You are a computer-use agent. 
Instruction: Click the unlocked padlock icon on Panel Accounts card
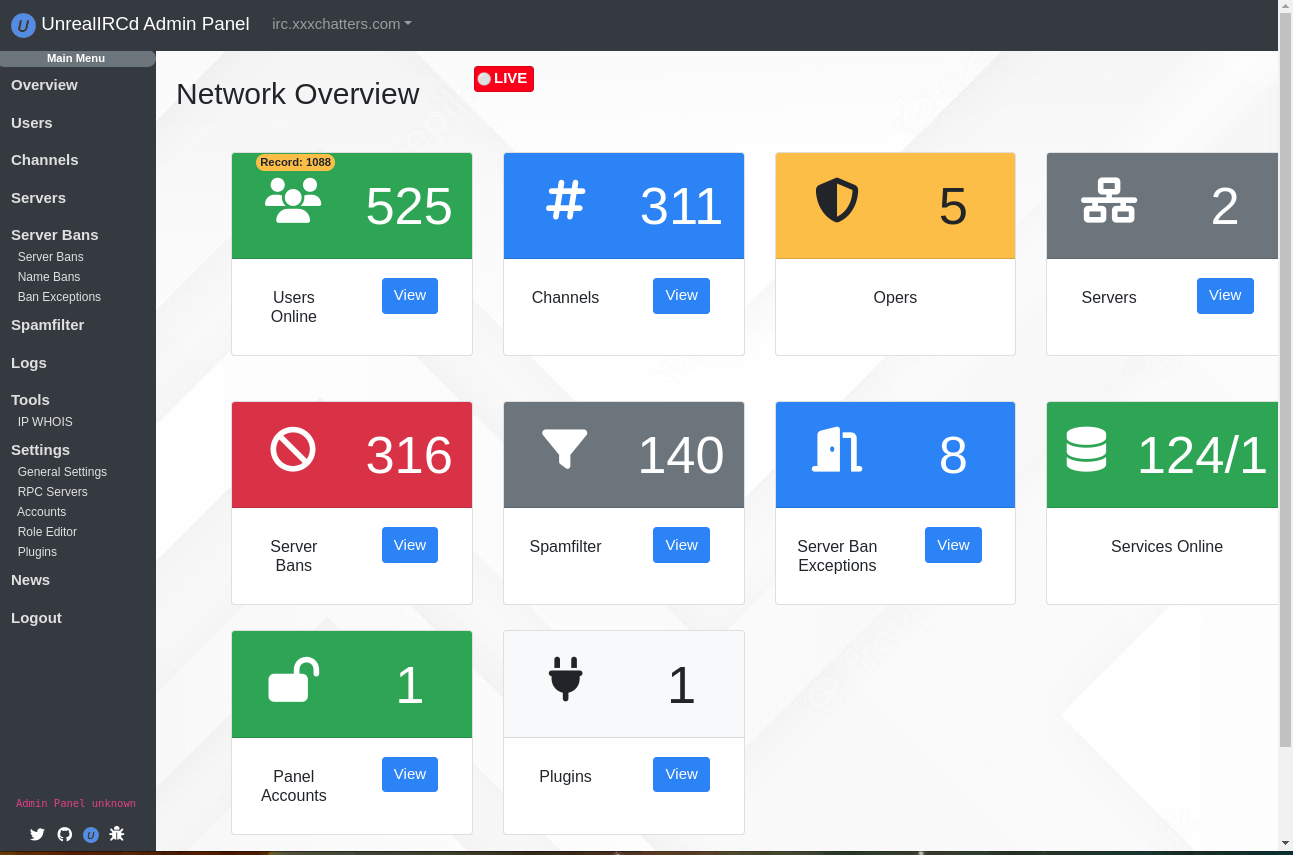click(293, 679)
